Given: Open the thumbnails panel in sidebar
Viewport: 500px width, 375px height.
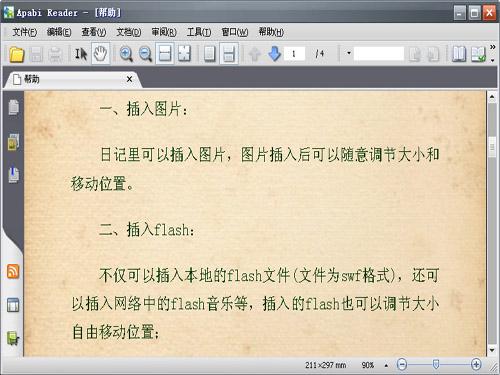Looking at the screenshot, I should pos(13,142).
